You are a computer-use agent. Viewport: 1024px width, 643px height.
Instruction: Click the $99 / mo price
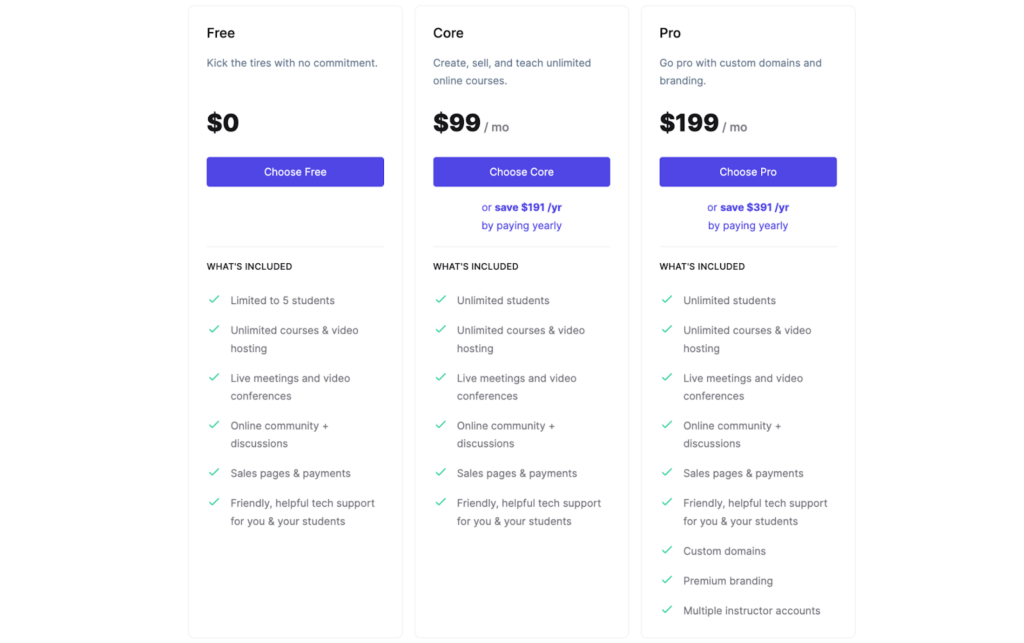click(471, 123)
